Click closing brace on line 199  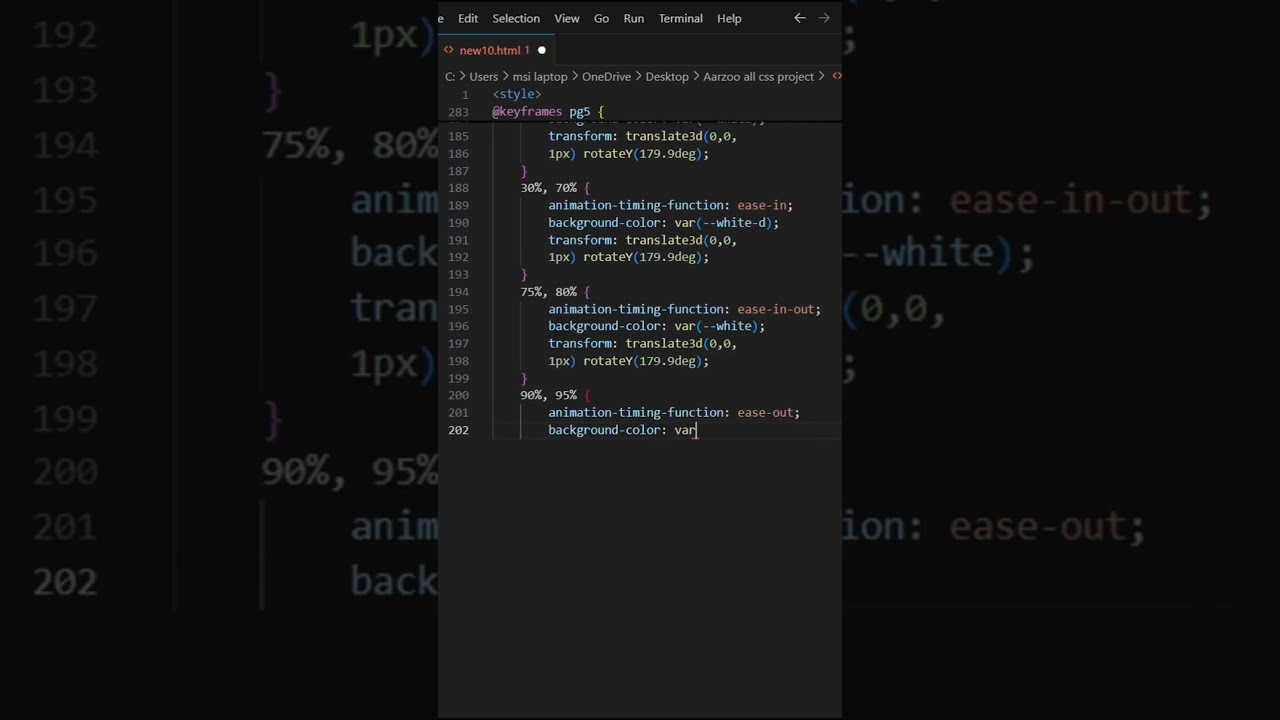(x=524, y=378)
